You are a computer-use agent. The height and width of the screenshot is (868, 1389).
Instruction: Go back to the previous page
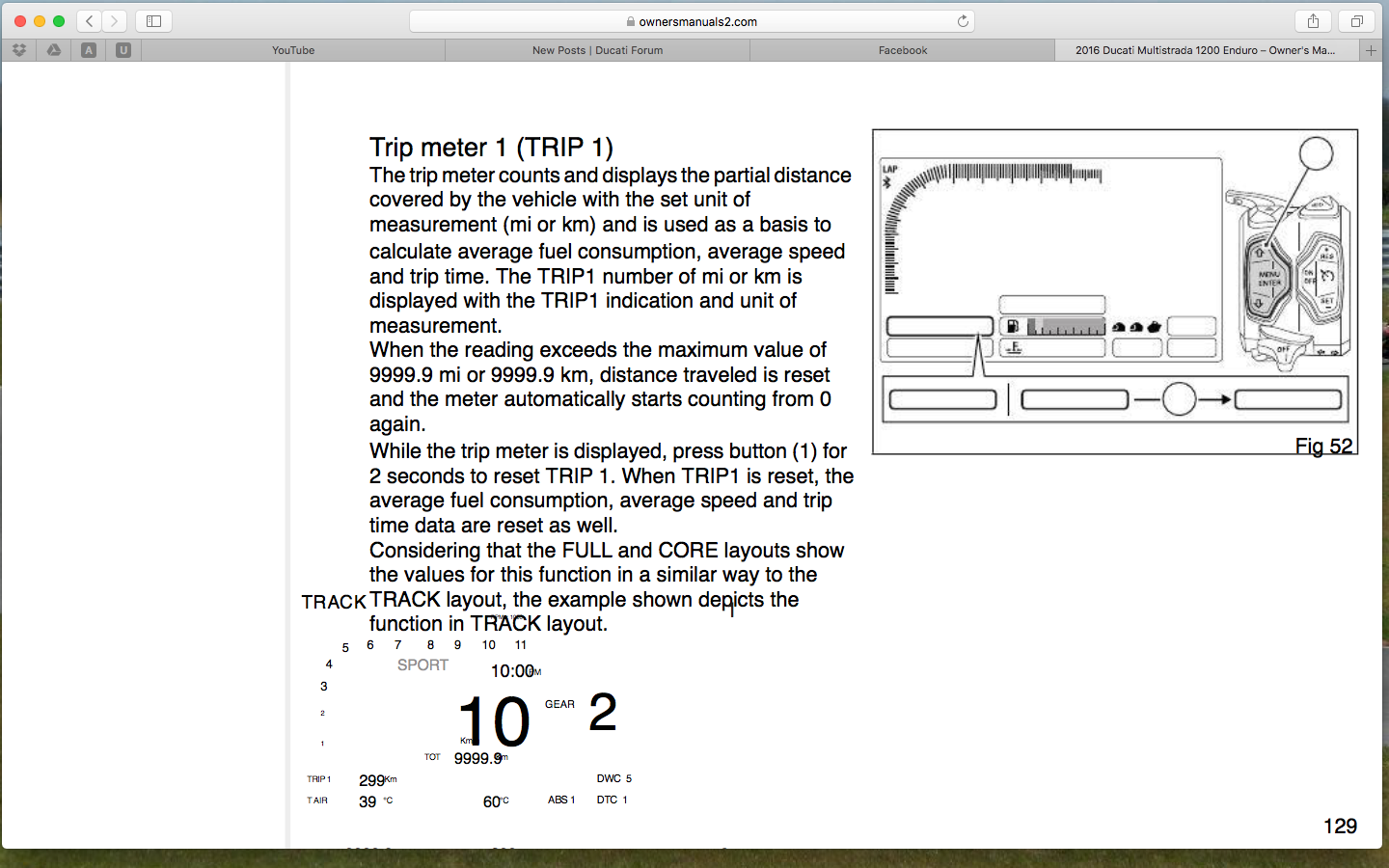click(x=90, y=20)
